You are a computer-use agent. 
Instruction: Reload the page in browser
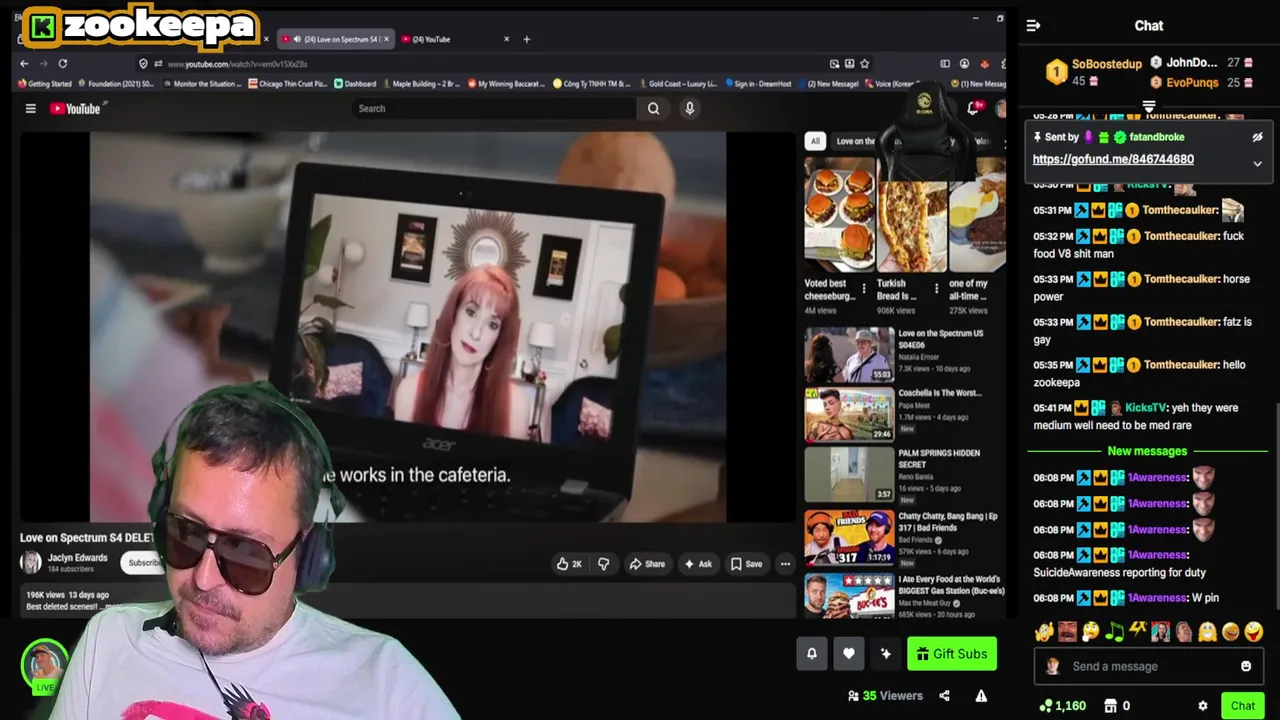pos(62,63)
